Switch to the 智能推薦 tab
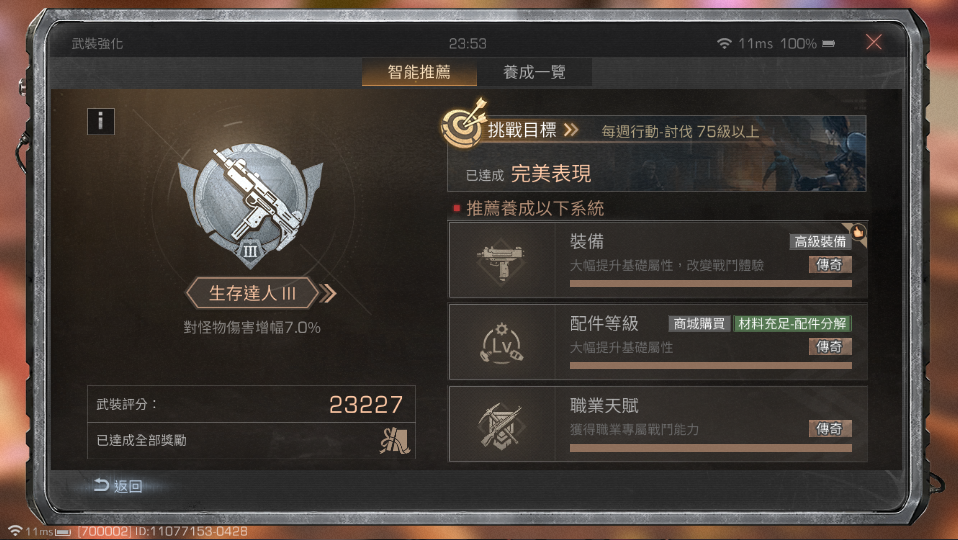 (419, 72)
